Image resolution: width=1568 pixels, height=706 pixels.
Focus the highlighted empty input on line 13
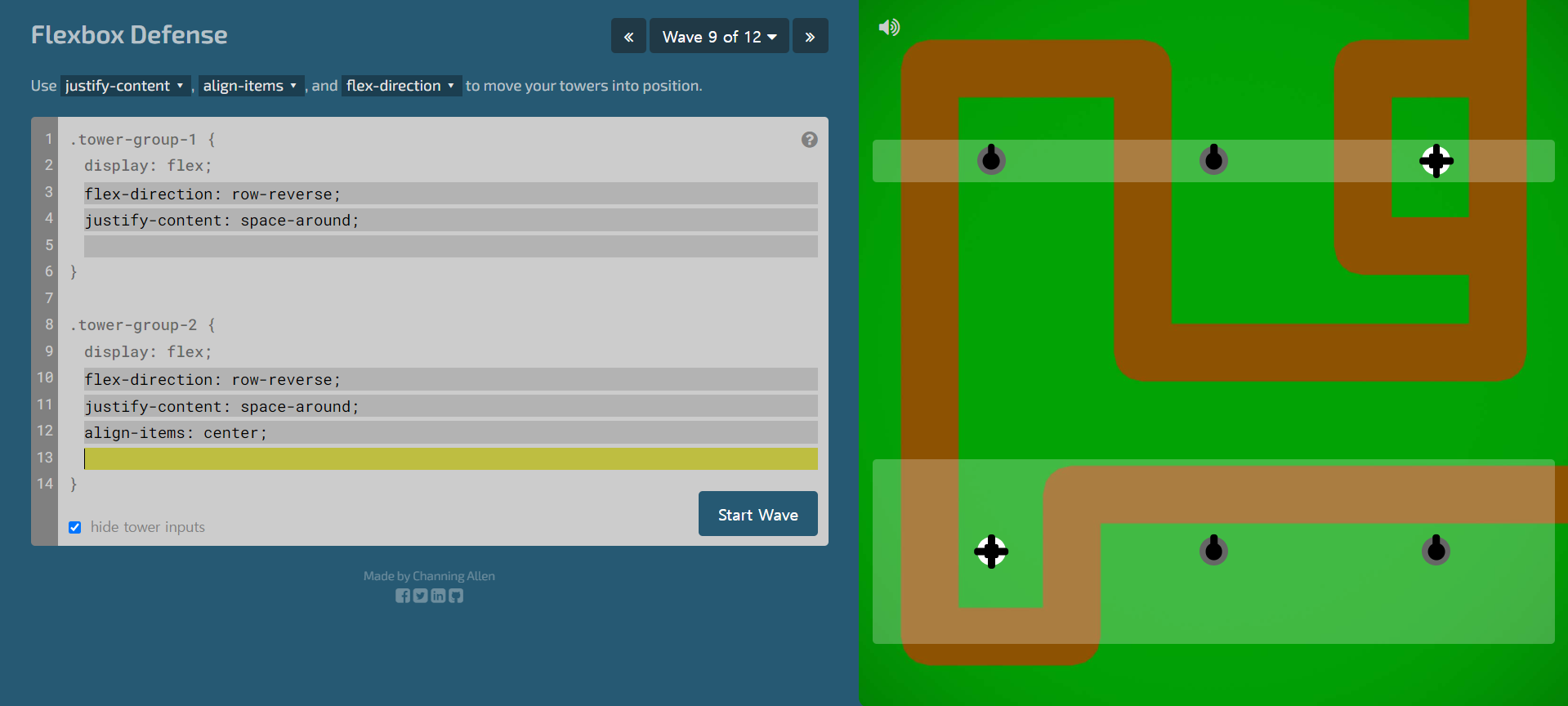(450, 458)
